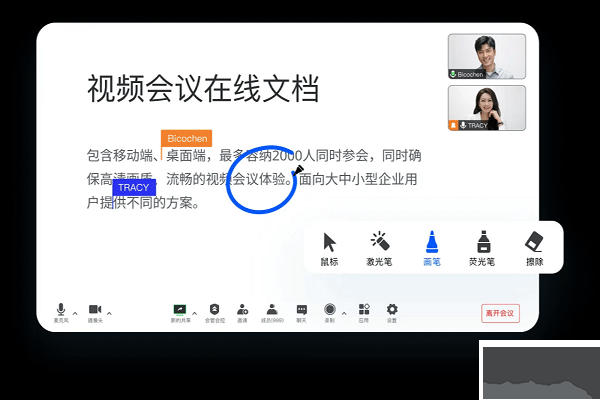Image resolution: width=600 pixels, height=400 pixels.
Task: Toggle the 摄像头 camera button
Action: click(x=95, y=313)
